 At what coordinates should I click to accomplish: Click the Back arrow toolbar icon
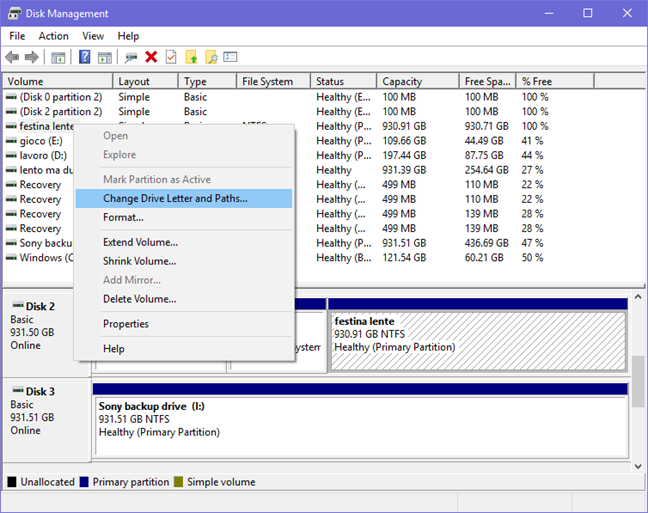pos(12,57)
